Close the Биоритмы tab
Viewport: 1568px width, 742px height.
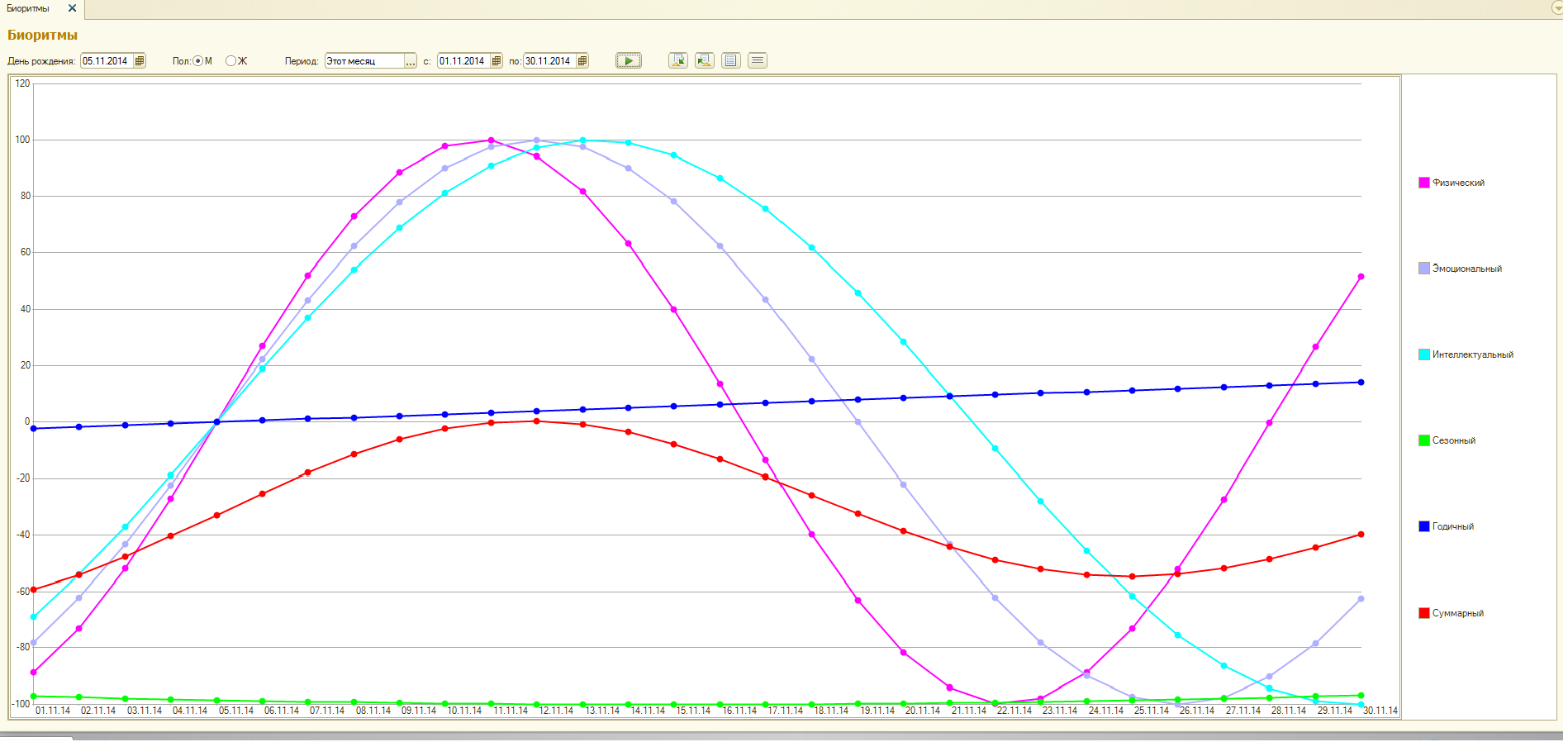coord(72,8)
